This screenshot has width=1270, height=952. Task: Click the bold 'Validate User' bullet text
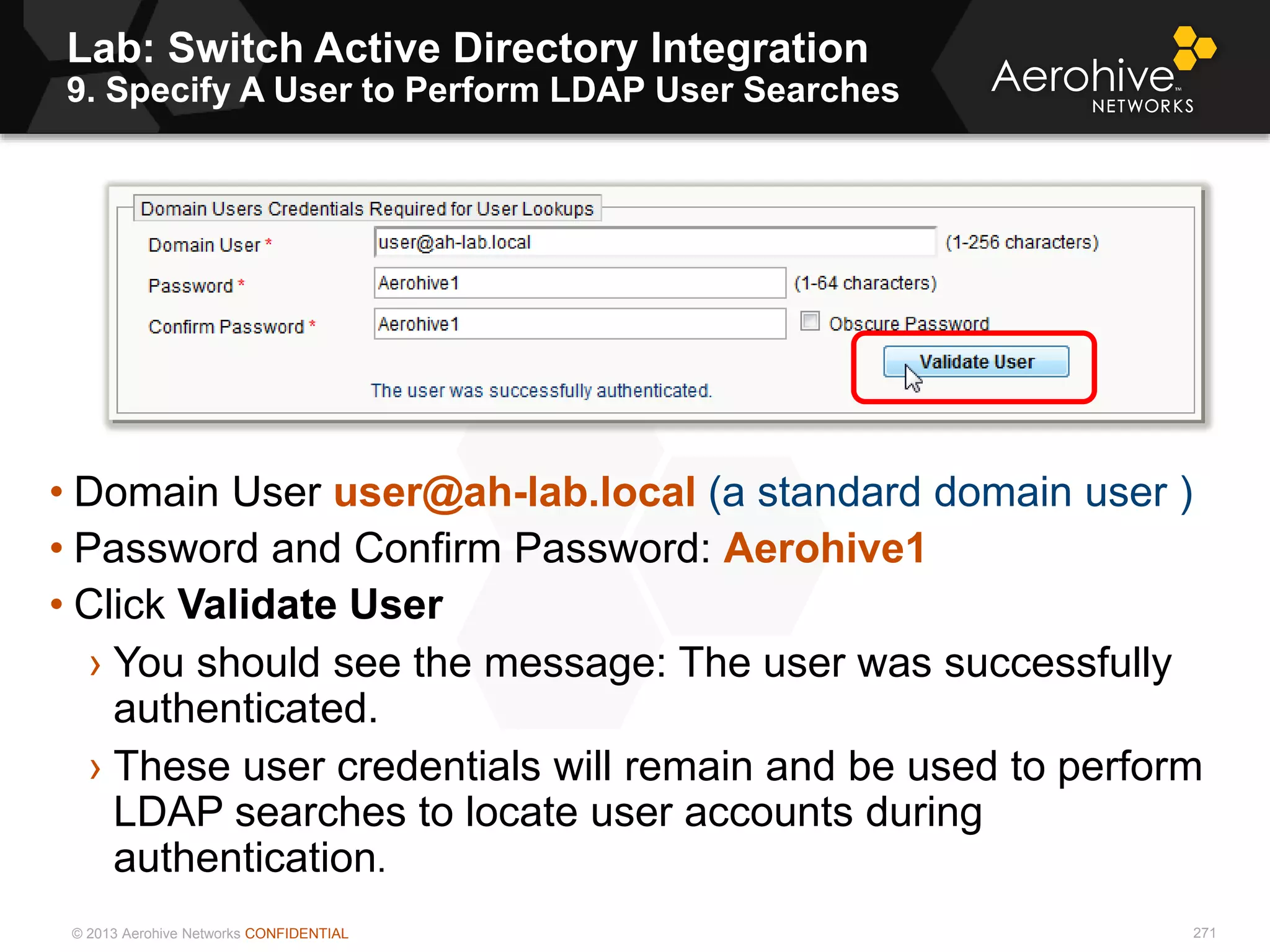click(x=311, y=604)
